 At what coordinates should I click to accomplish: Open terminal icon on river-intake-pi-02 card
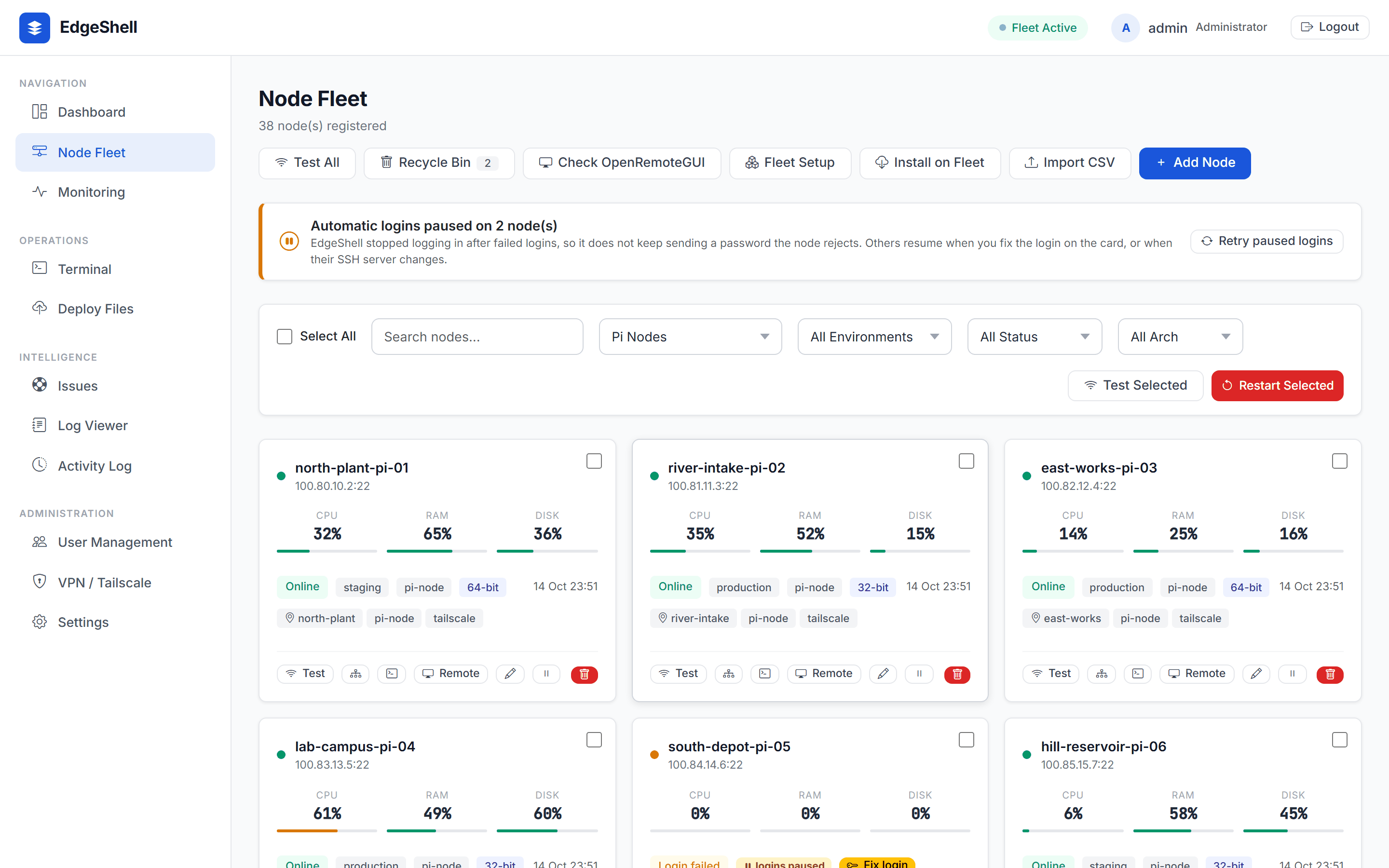764,673
